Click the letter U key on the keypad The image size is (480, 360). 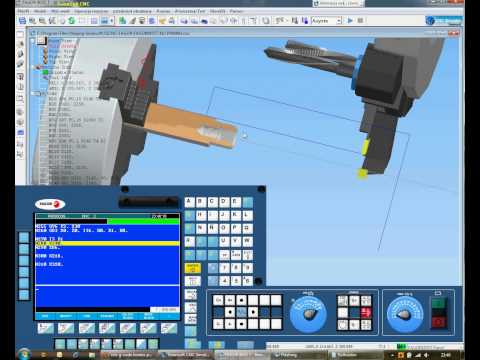pos(224,241)
